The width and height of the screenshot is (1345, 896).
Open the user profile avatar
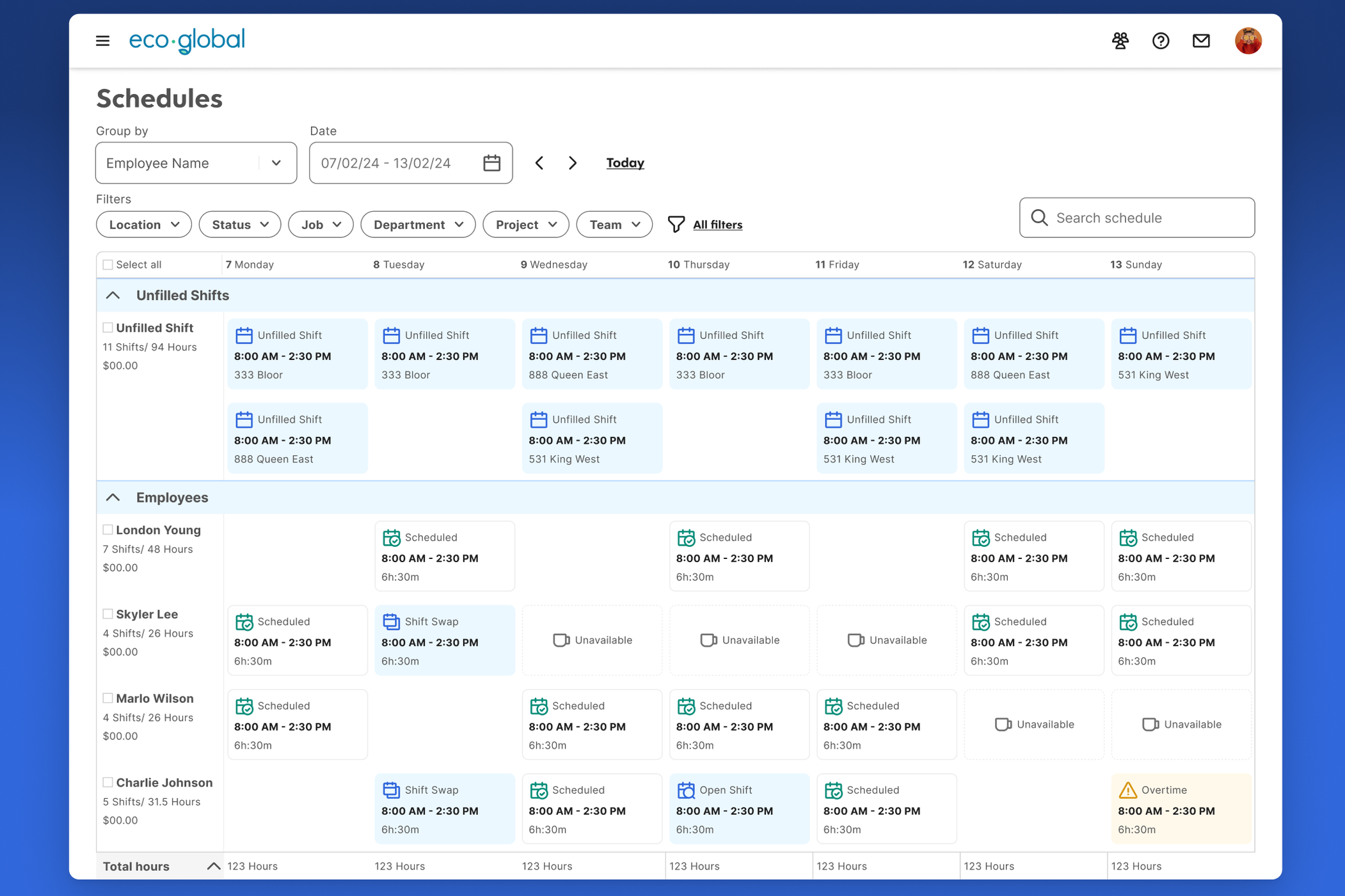click(x=1247, y=41)
